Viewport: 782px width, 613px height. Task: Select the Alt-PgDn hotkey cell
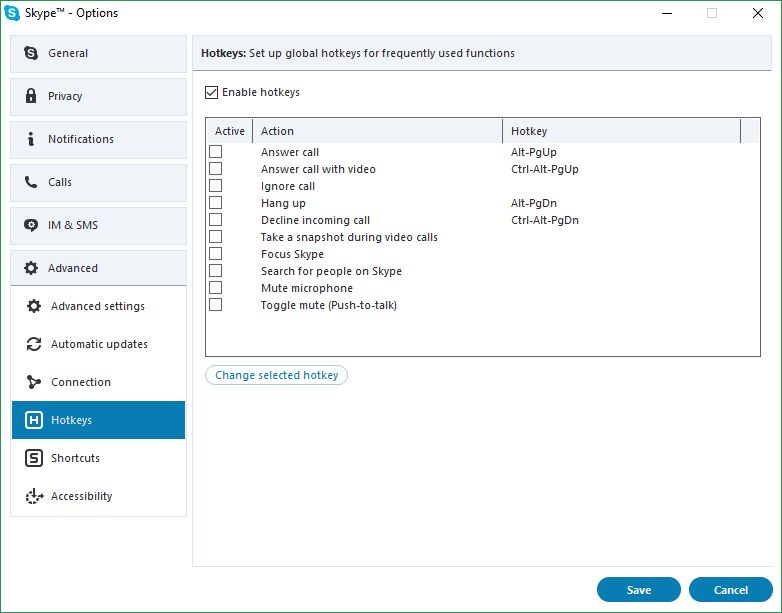coord(534,203)
